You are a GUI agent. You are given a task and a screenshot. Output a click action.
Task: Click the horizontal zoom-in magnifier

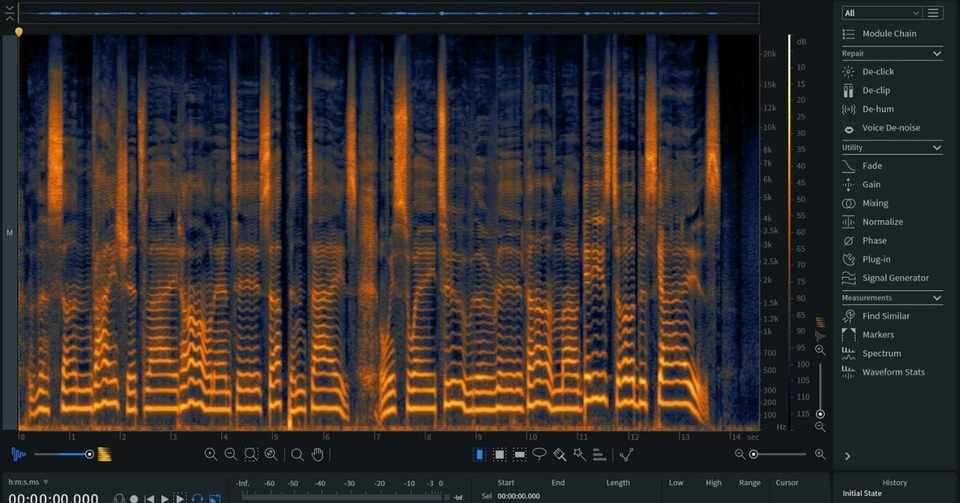tap(820, 454)
